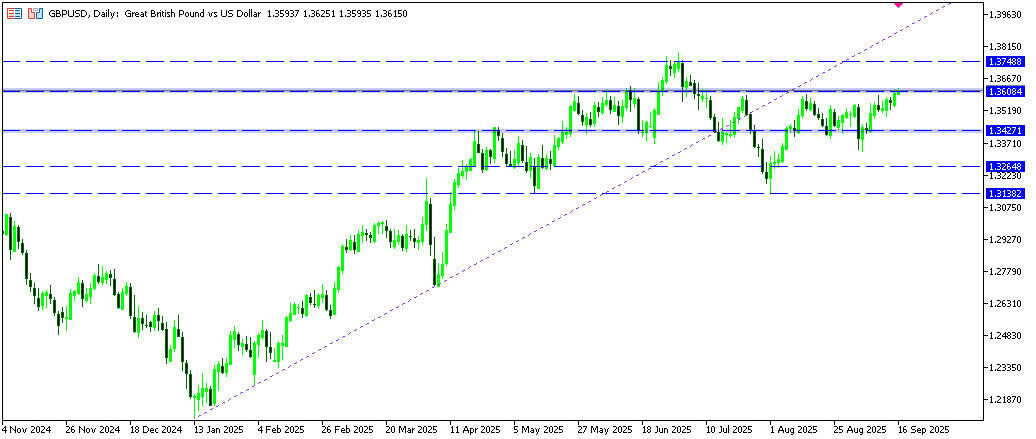The width and height of the screenshot is (1036, 439).
Task: Click the 1.30750 value on price scale
Action: [1005, 207]
